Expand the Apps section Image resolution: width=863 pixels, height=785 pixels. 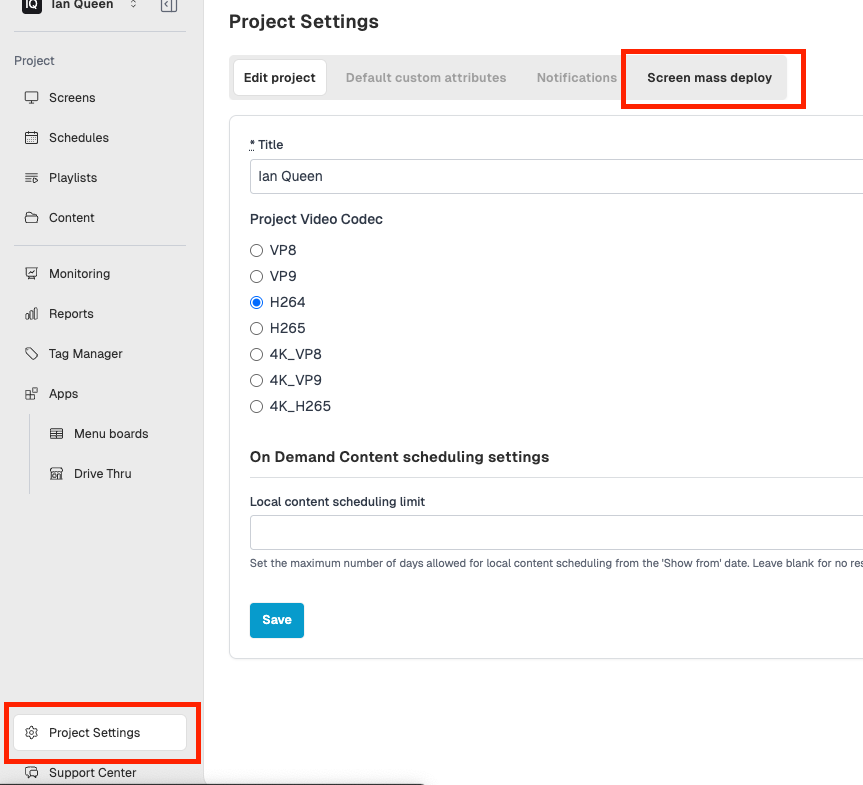pyautogui.click(x=63, y=393)
